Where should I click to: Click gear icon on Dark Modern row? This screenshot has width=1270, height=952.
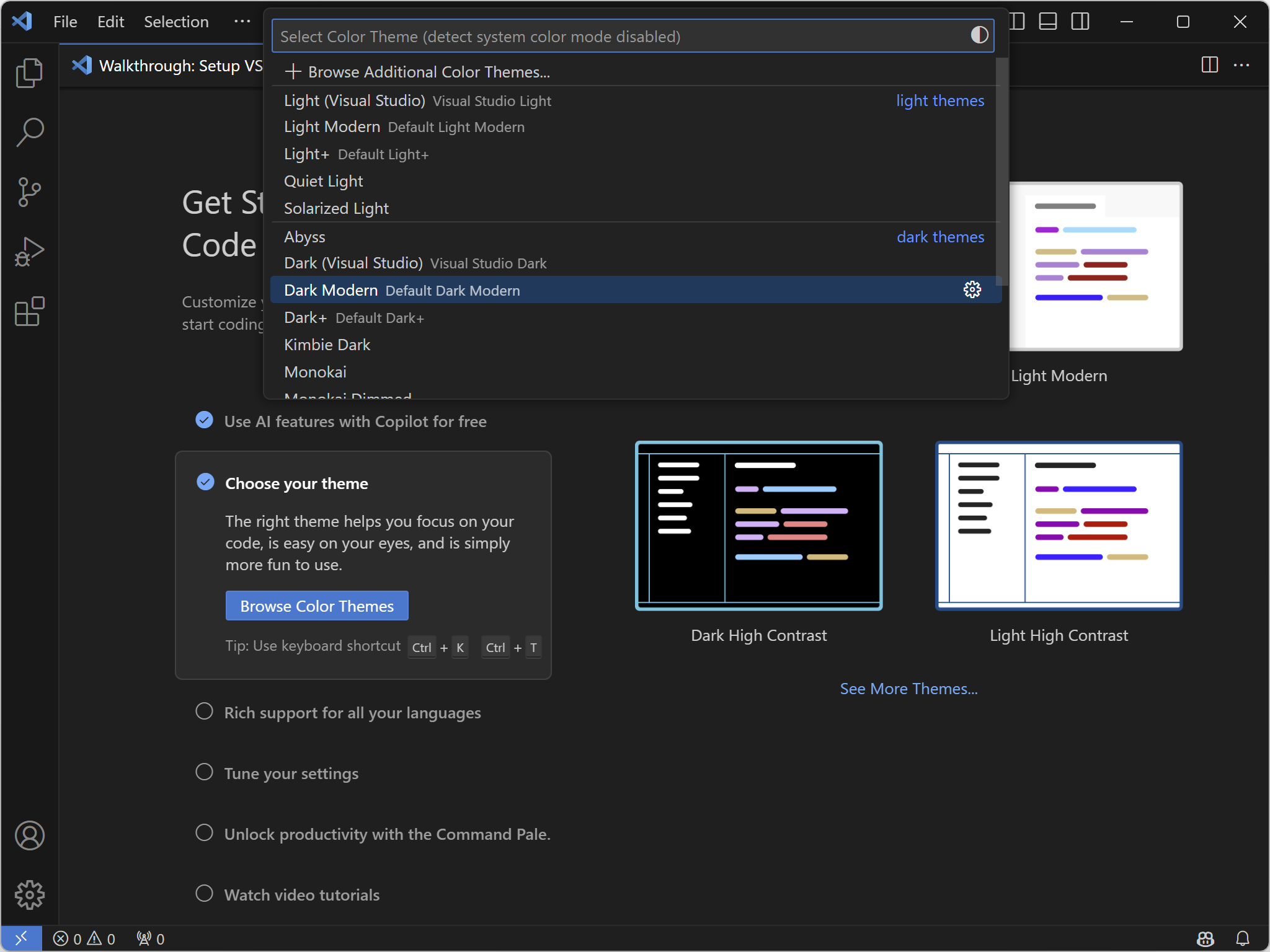(972, 290)
